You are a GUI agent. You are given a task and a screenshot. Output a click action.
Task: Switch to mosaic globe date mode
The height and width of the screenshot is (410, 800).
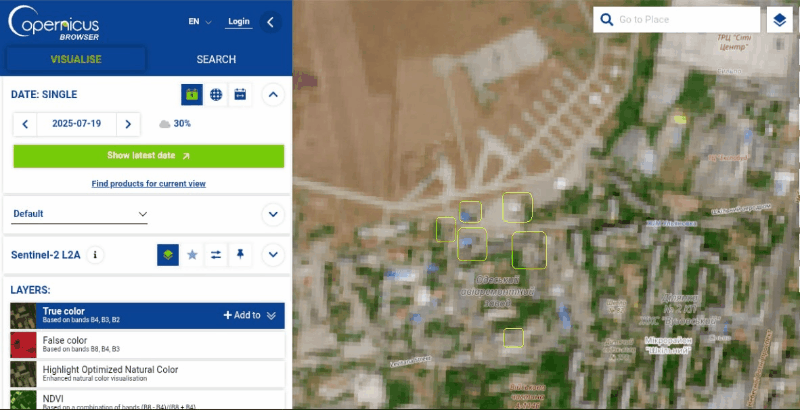click(216, 94)
